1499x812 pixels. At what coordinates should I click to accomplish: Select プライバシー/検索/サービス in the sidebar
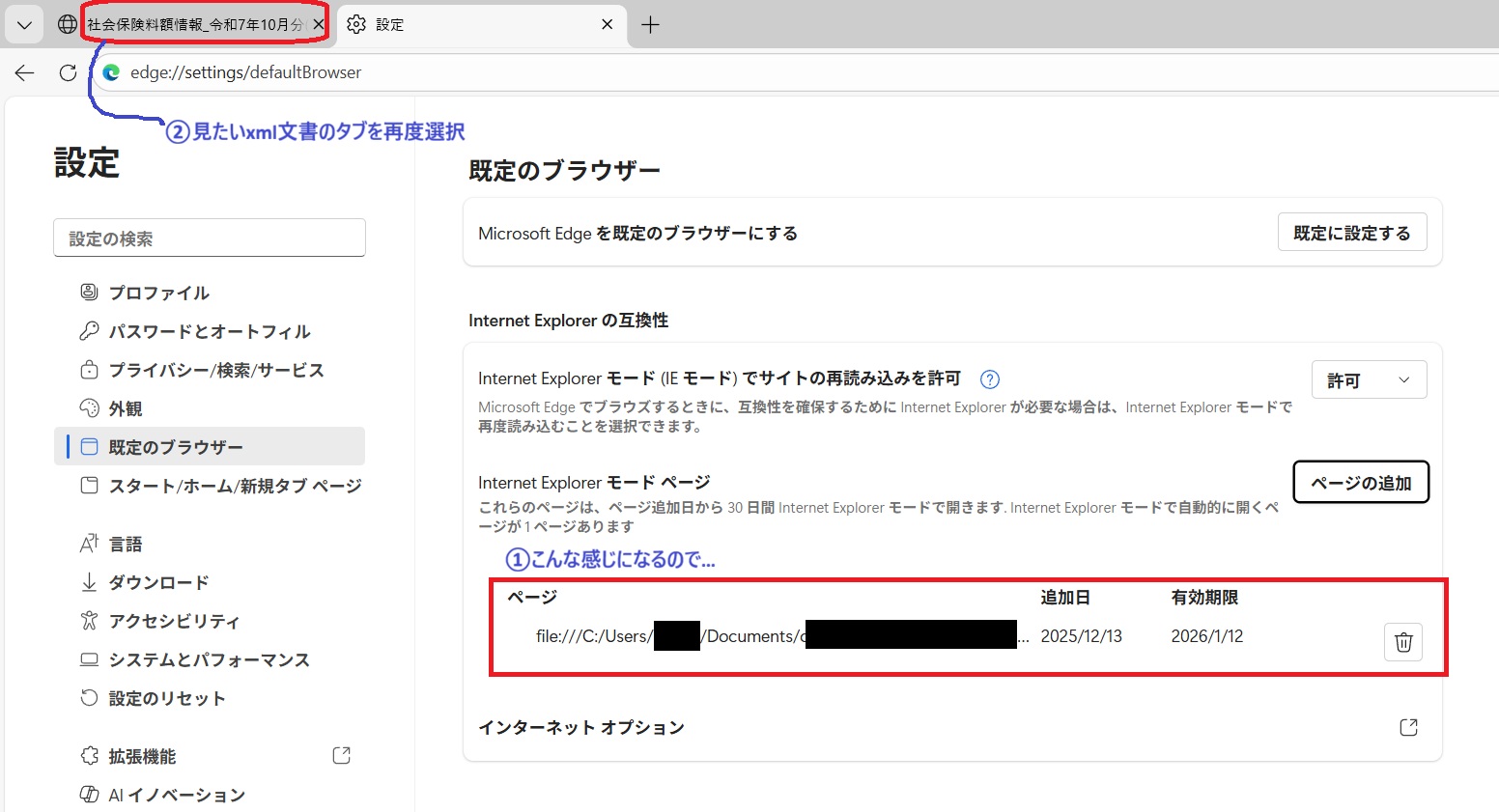tap(215, 370)
